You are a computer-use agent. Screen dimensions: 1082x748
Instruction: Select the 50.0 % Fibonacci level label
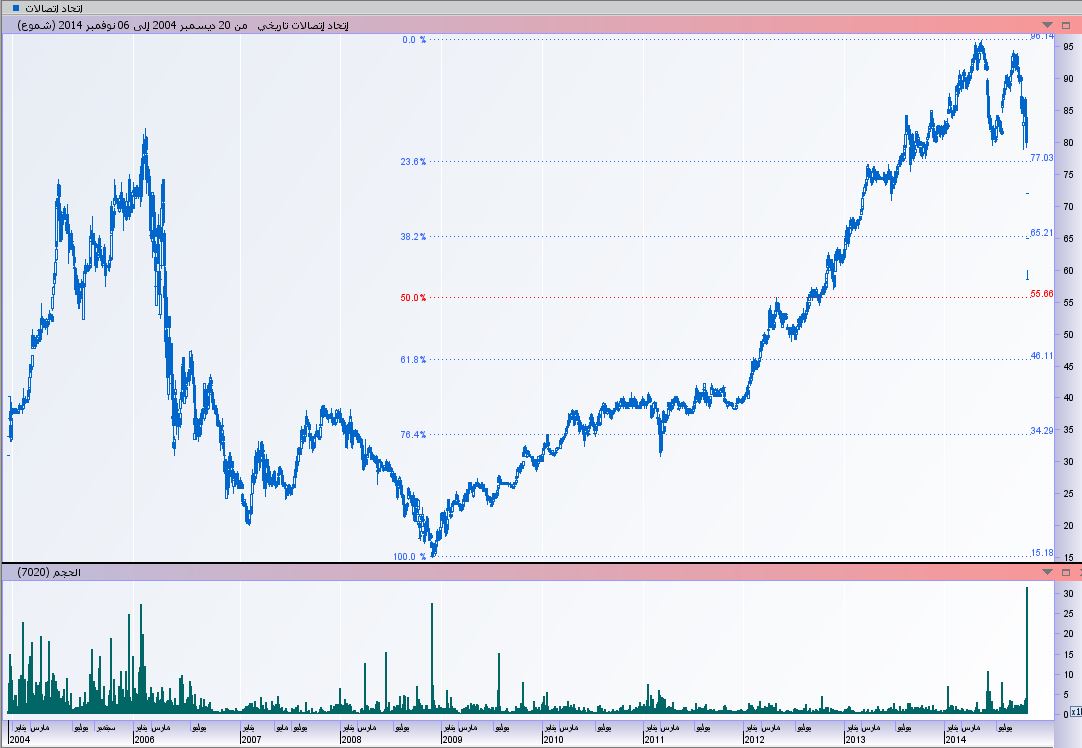click(413, 298)
